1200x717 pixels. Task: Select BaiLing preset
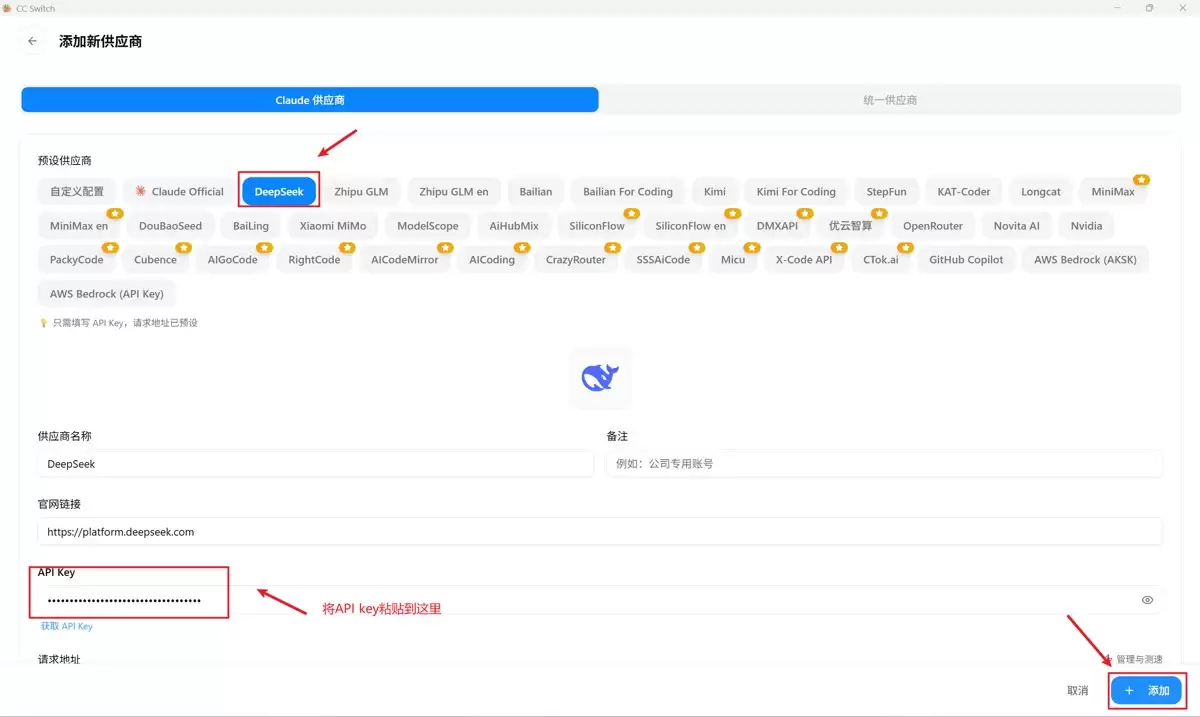pyautogui.click(x=251, y=226)
